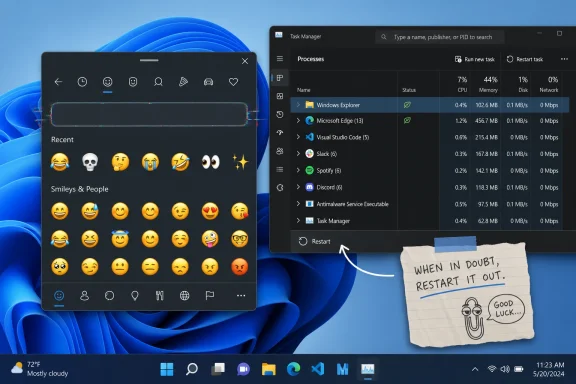Select the People emoji category
The image size is (576, 384).
pos(84,295)
